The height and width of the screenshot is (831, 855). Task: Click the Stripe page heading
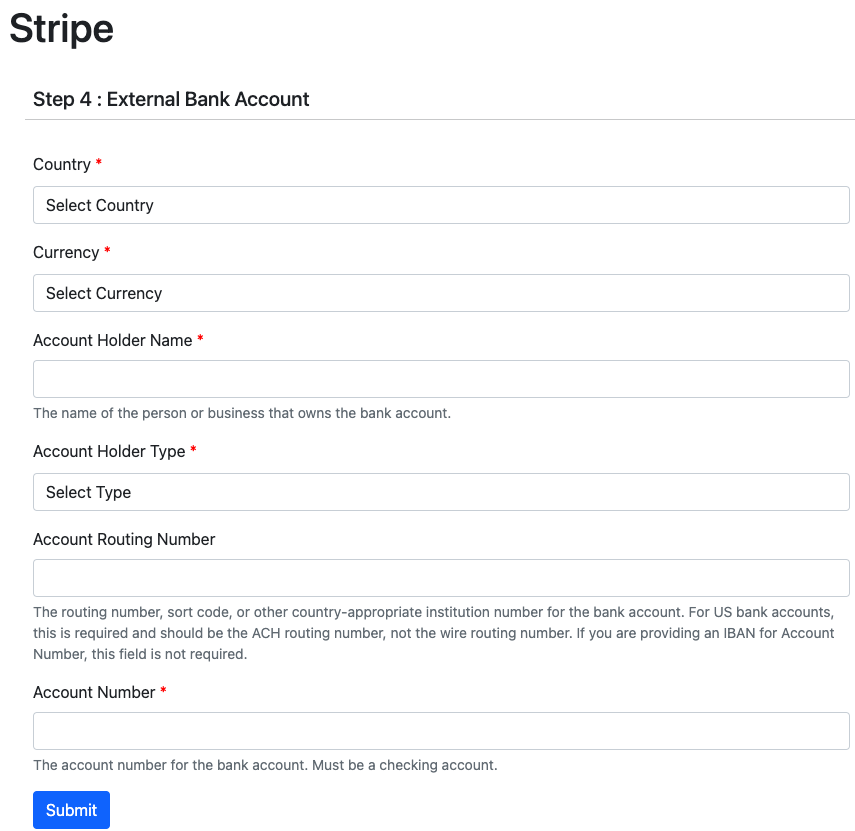(x=61, y=28)
